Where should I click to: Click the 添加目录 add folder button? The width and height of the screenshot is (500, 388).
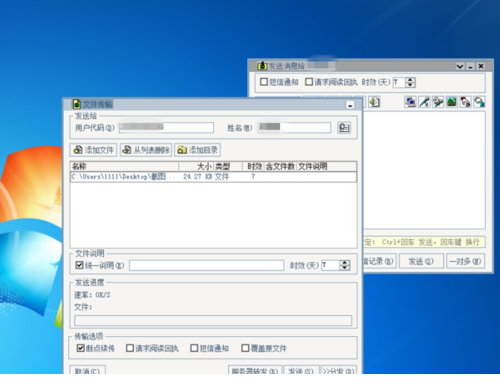coord(197,150)
